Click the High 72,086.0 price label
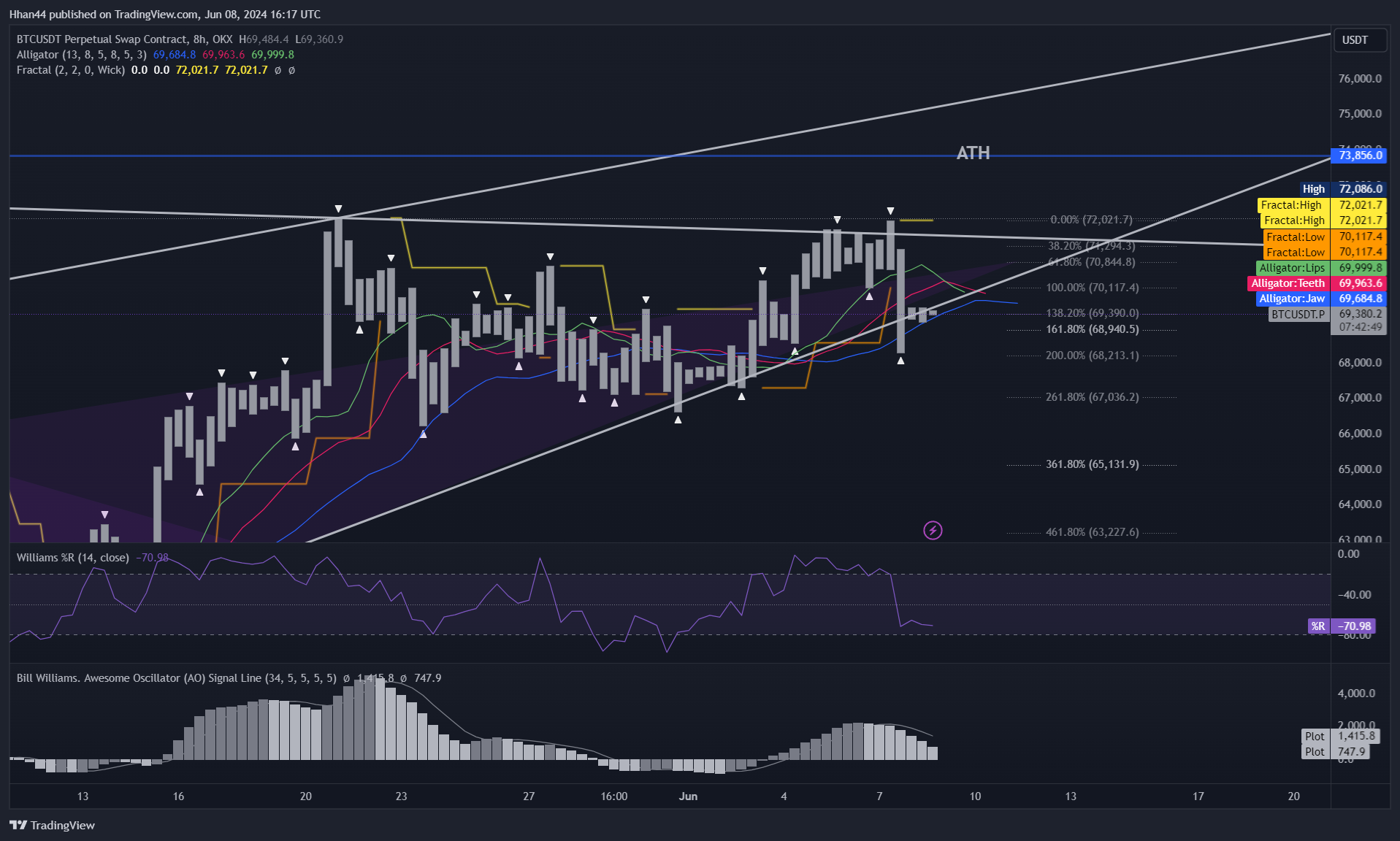 (x=1342, y=189)
